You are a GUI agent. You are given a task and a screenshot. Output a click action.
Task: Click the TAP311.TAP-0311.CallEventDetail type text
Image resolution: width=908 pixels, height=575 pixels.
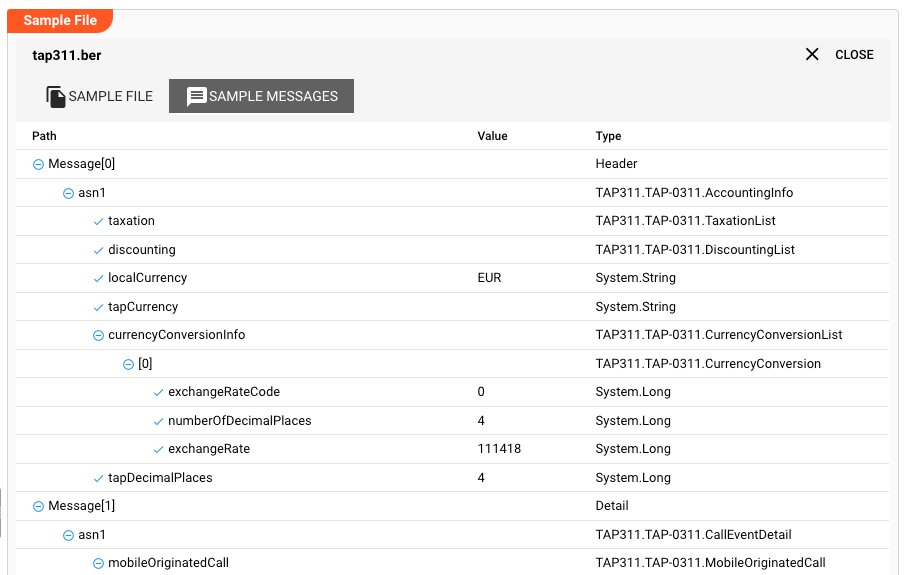[693, 534]
